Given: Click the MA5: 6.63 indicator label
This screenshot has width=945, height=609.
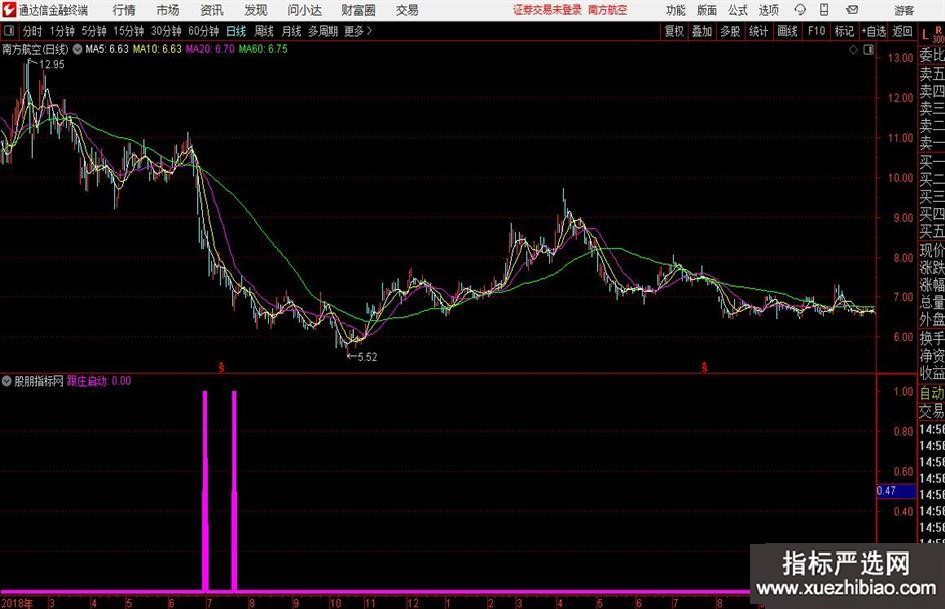Looking at the screenshot, I should pyautogui.click(x=107, y=49).
